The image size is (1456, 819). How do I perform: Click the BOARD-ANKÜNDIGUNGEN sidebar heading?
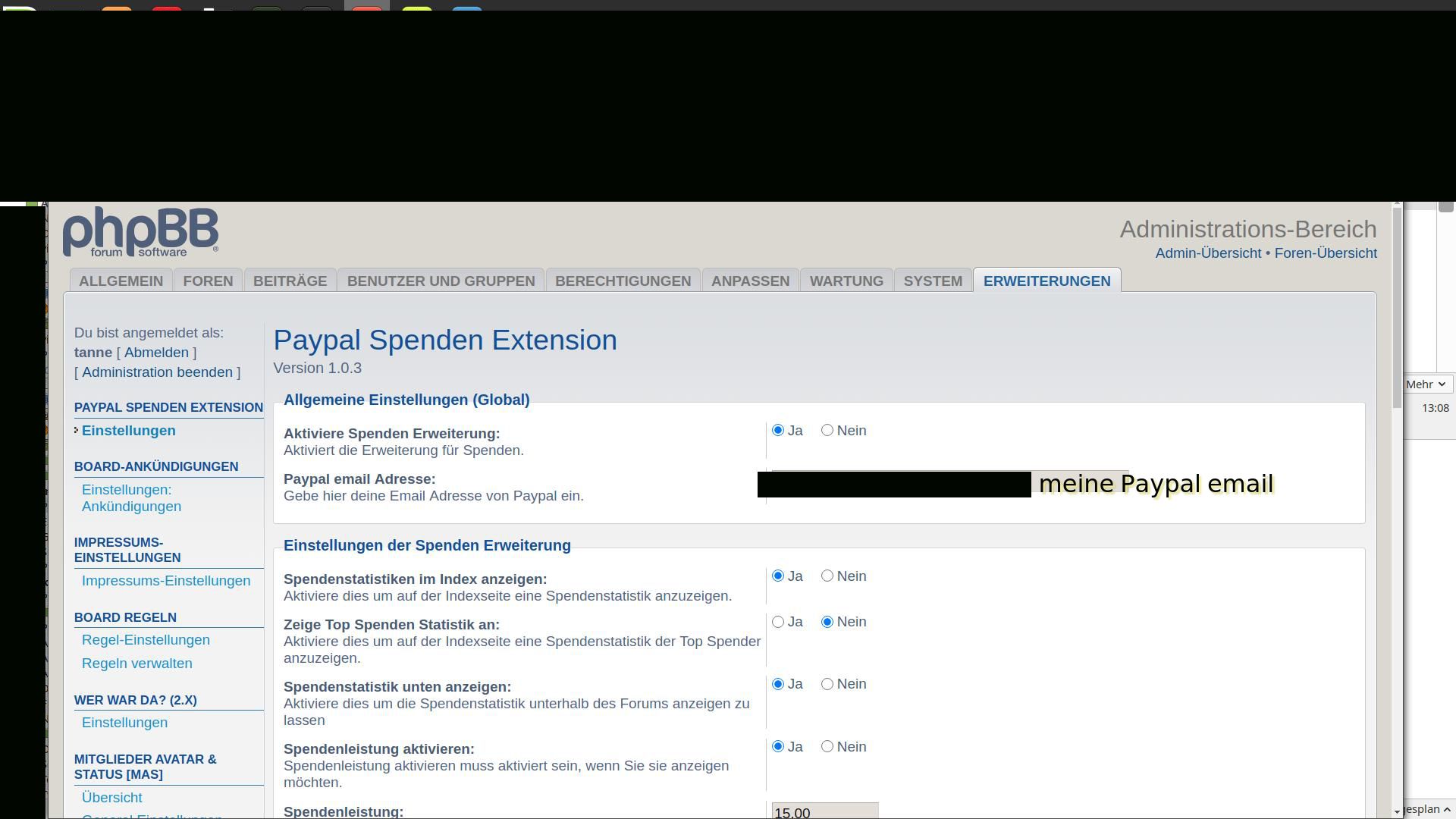click(x=156, y=466)
